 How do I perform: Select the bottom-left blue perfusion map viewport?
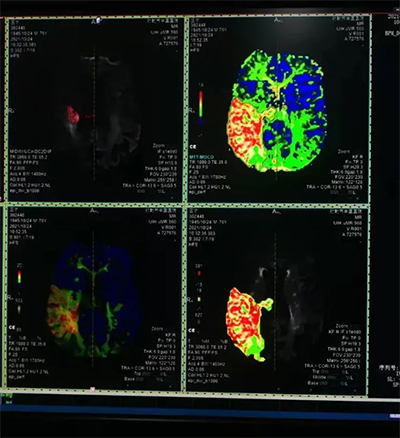(93, 297)
